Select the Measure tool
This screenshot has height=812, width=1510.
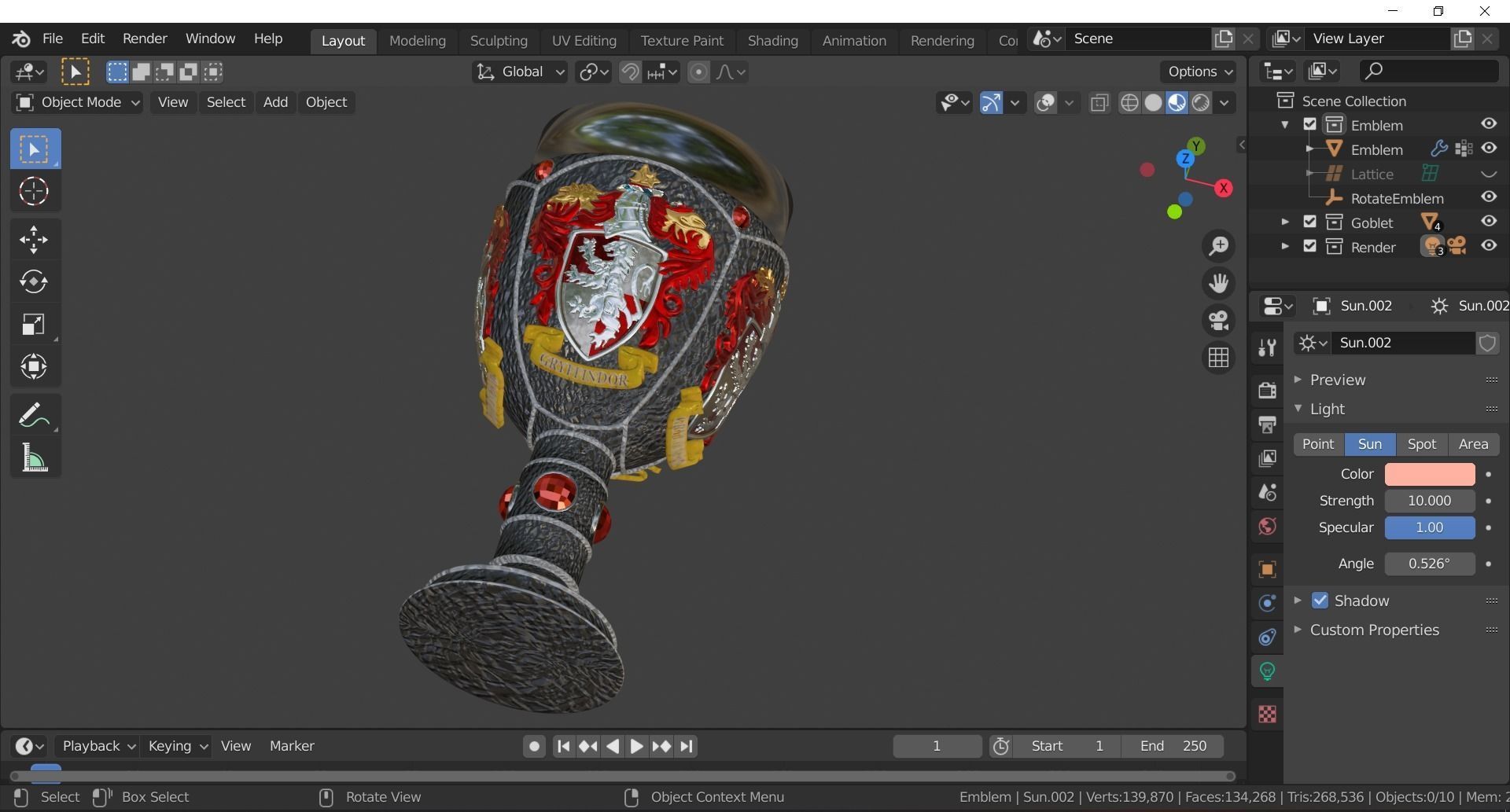(x=35, y=457)
